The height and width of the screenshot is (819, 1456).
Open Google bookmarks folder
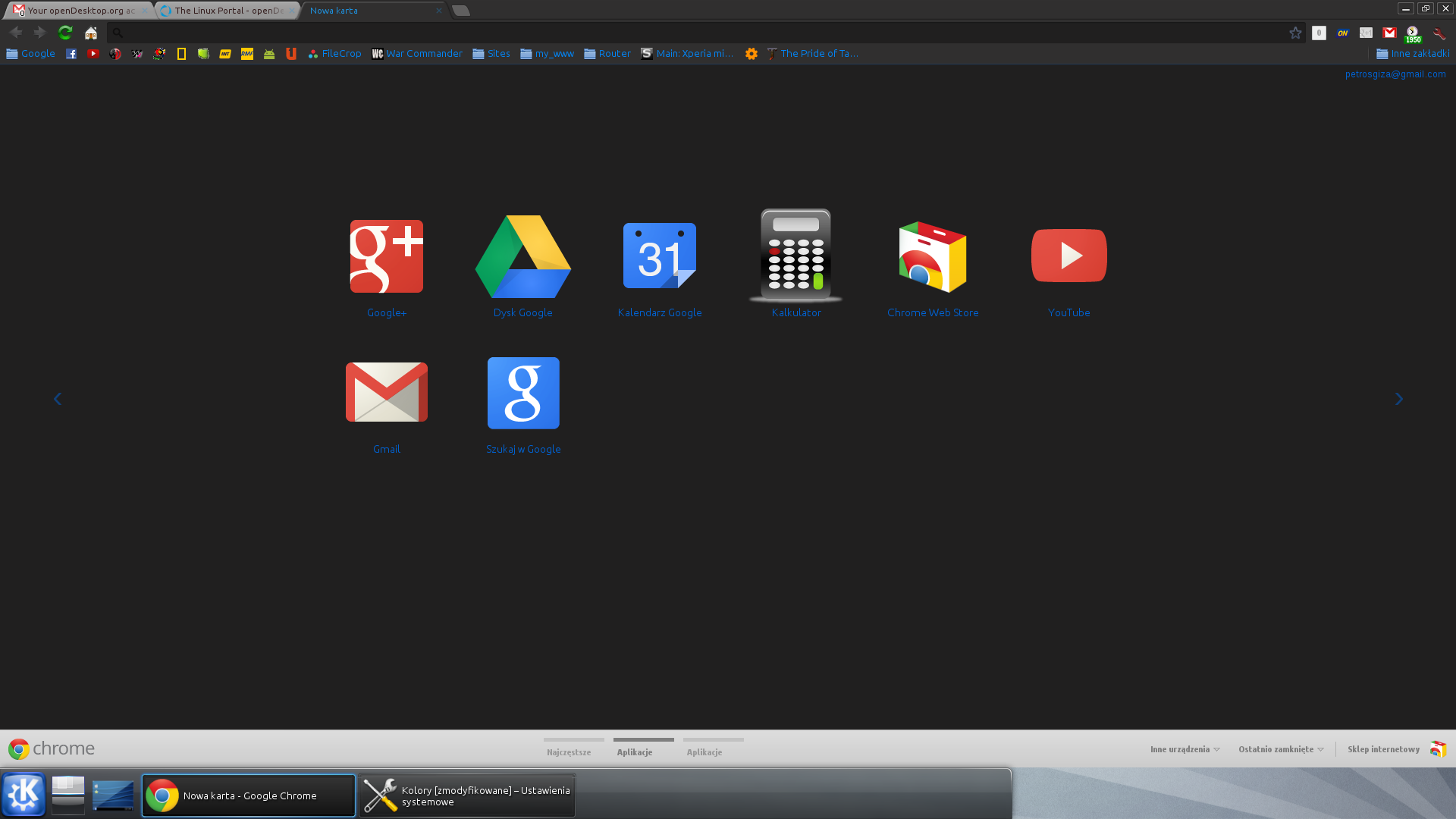click(31, 54)
